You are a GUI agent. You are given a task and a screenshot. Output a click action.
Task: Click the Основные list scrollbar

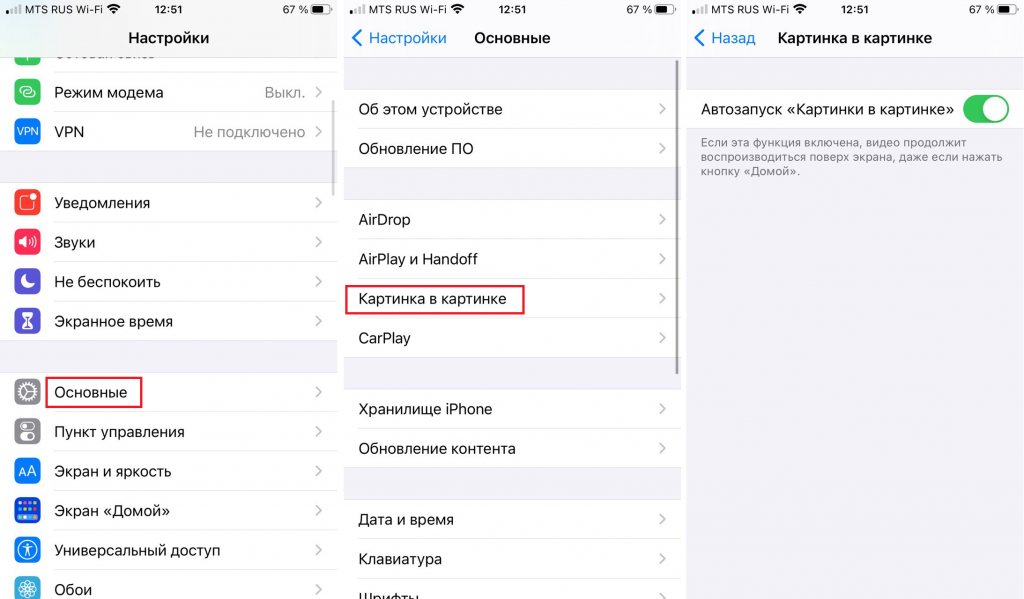(x=677, y=217)
